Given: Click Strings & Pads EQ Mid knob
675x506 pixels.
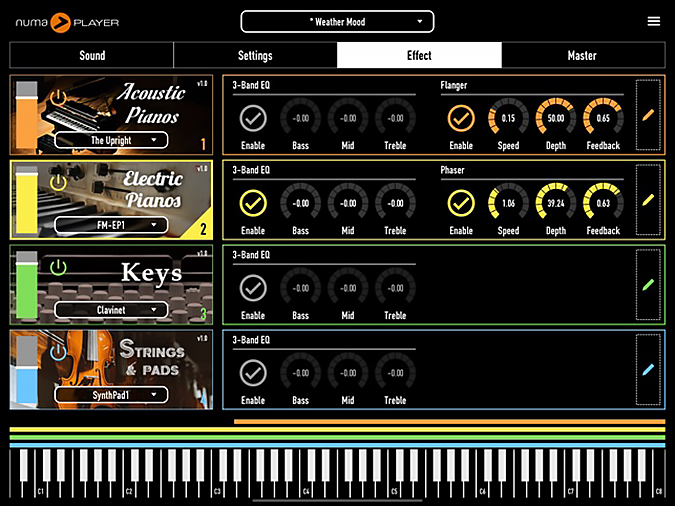Looking at the screenshot, I should (348, 373).
